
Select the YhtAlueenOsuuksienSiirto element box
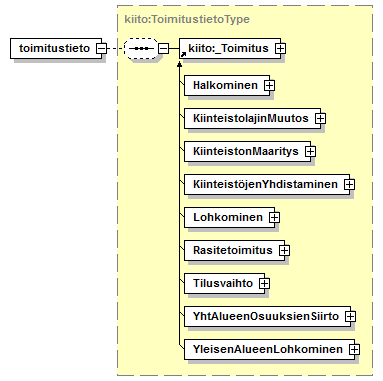(267, 317)
